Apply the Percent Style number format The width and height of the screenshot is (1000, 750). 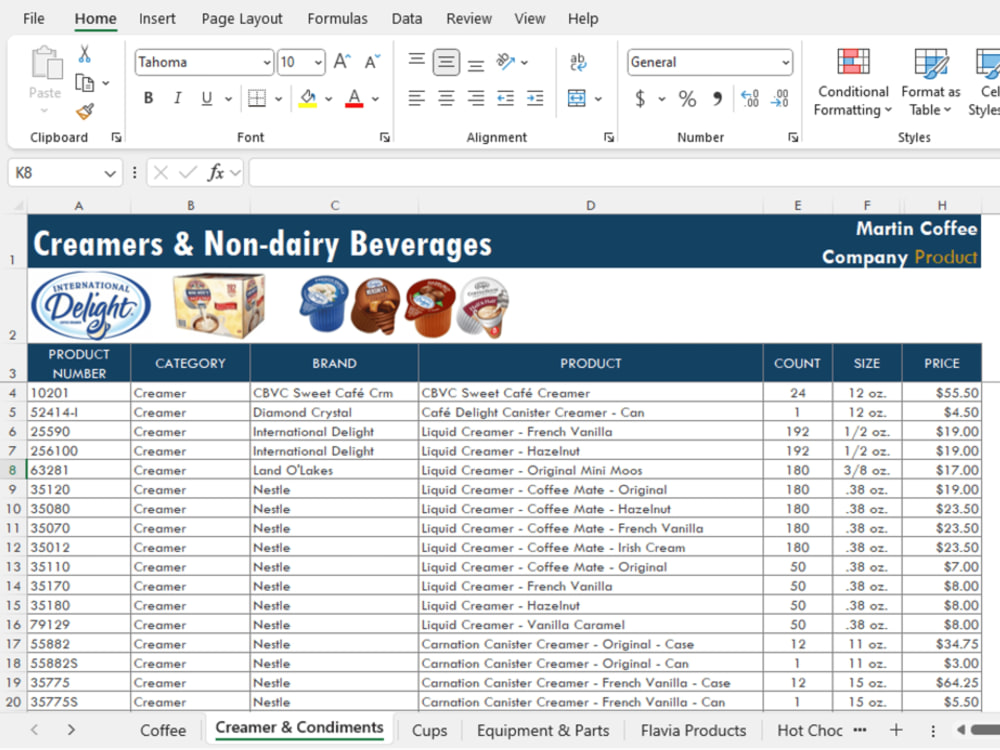pyautogui.click(x=686, y=99)
